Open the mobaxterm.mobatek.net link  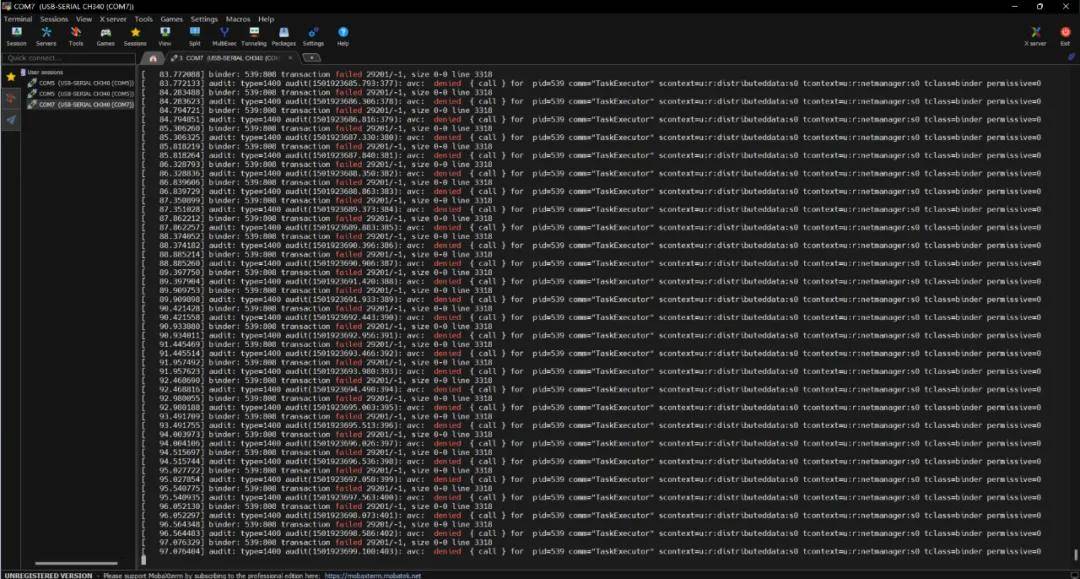click(373, 576)
